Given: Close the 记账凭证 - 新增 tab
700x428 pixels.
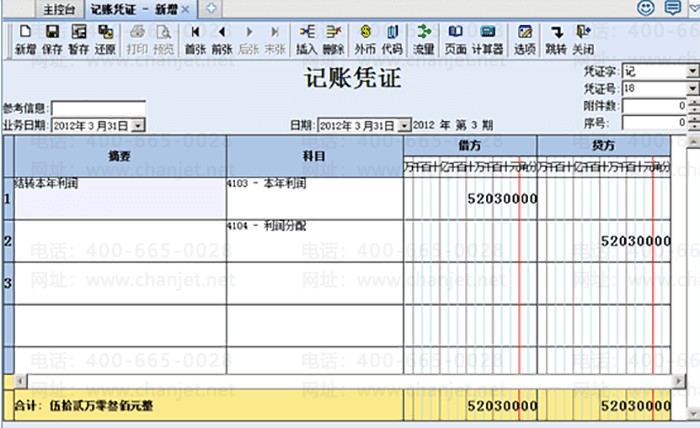Looking at the screenshot, I should [x=186, y=9].
